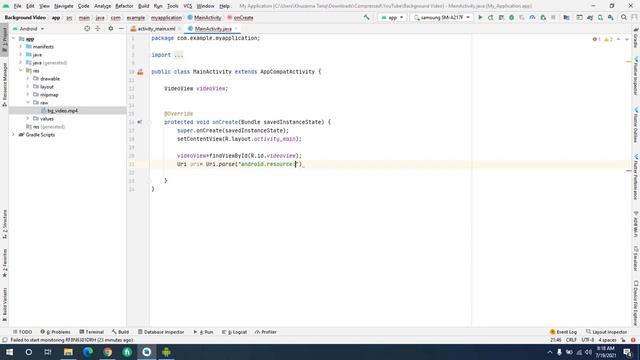Expand the manifests folder
640x360 pixels.
pyautogui.click(x=20, y=47)
